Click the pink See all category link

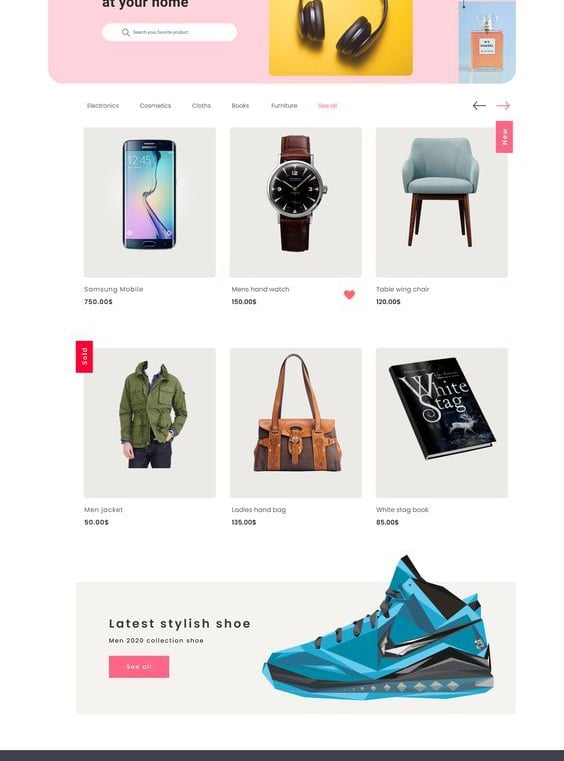[328, 106]
